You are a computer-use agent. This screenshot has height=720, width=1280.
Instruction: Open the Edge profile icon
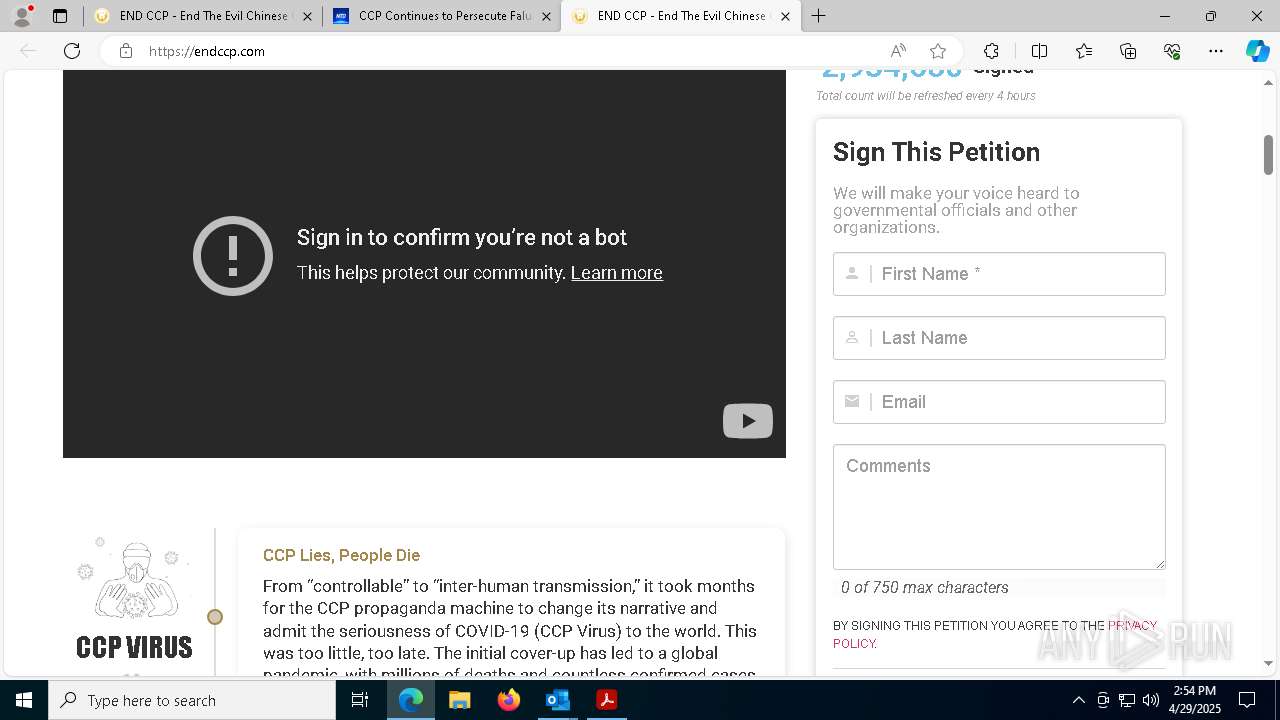click(x=22, y=16)
